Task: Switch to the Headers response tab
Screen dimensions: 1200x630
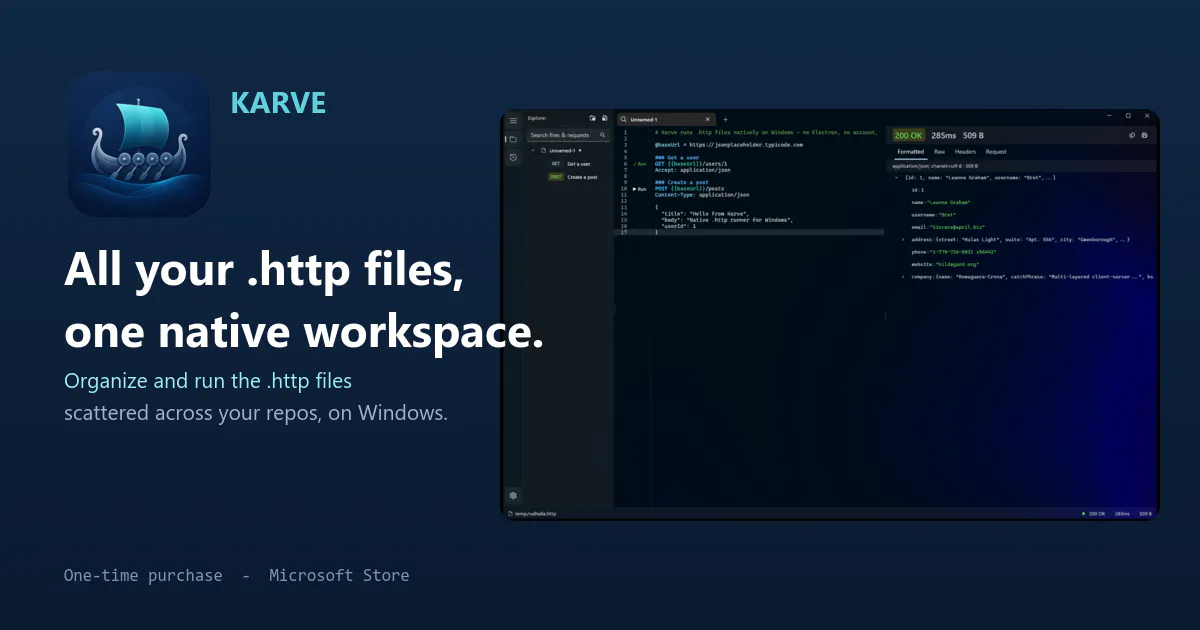Action: click(x=965, y=152)
